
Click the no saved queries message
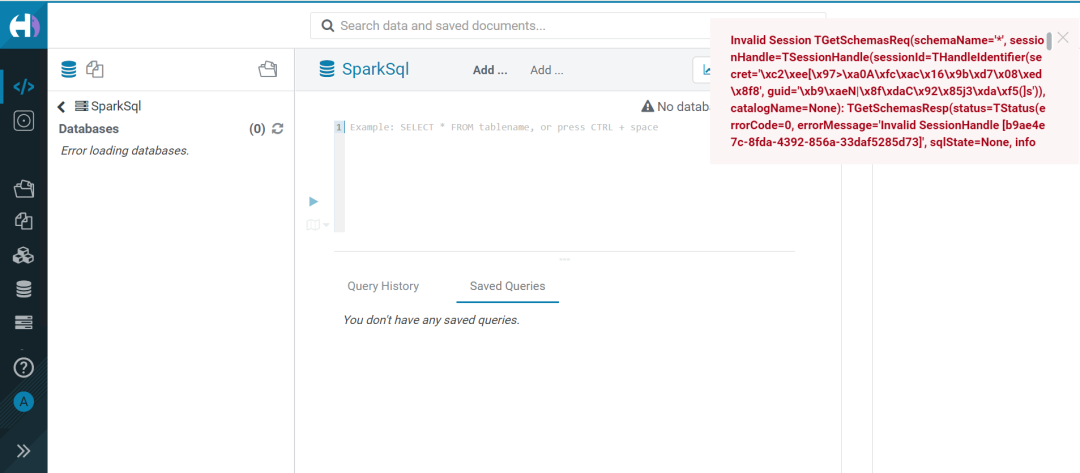pyautogui.click(x=431, y=320)
